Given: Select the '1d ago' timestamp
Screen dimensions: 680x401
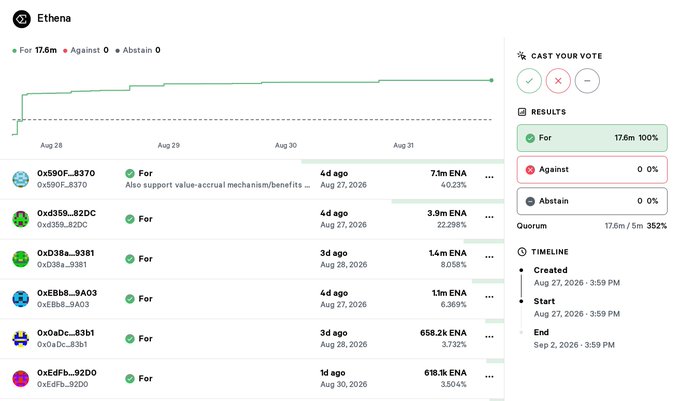Looking at the screenshot, I should click(333, 373).
